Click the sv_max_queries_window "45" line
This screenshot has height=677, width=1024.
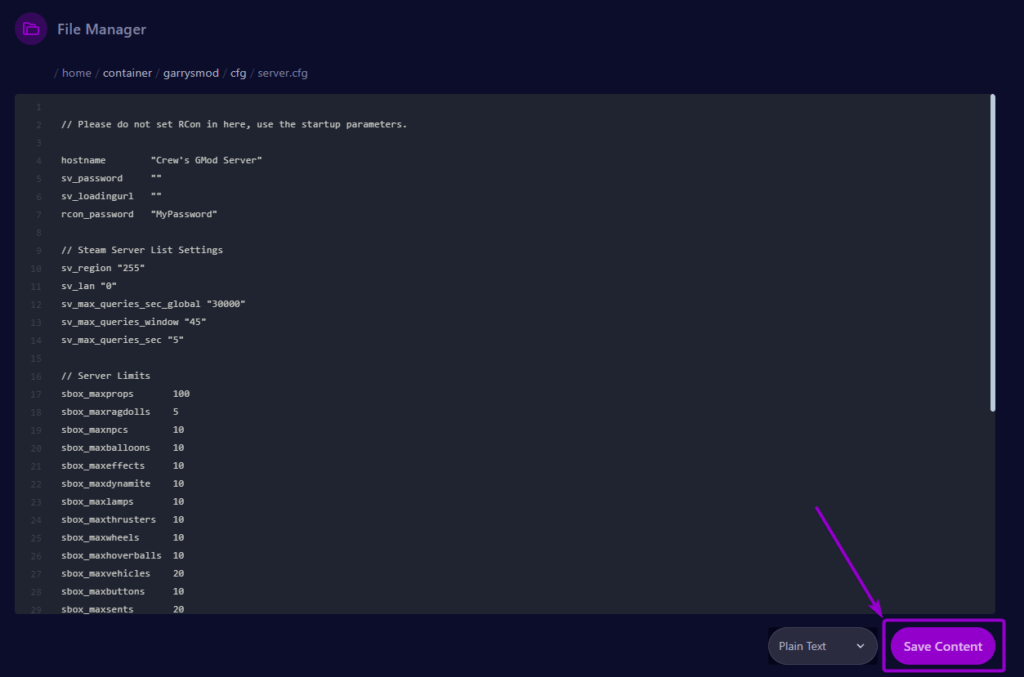coord(133,322)
